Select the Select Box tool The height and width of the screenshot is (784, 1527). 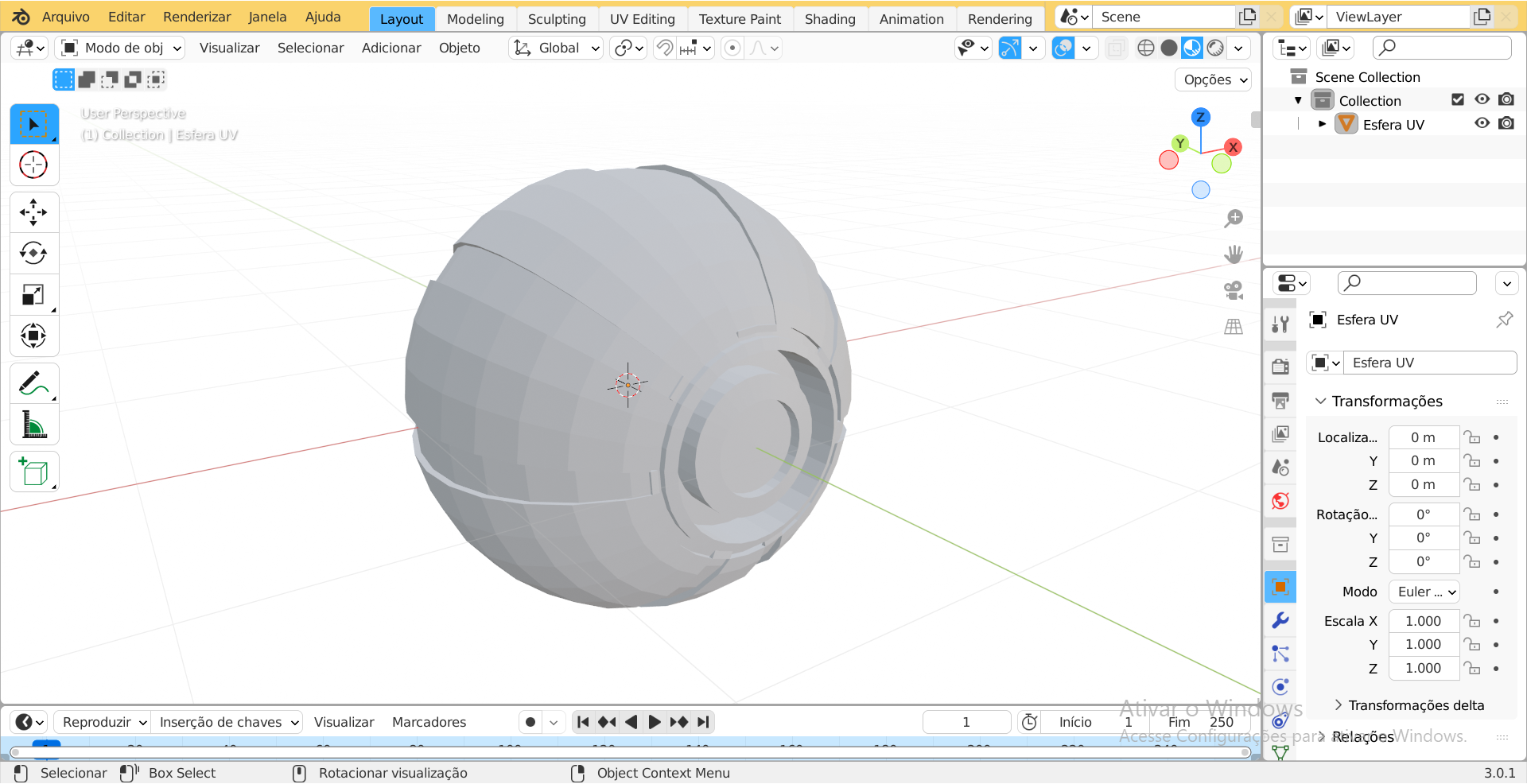tap(33, 124)
